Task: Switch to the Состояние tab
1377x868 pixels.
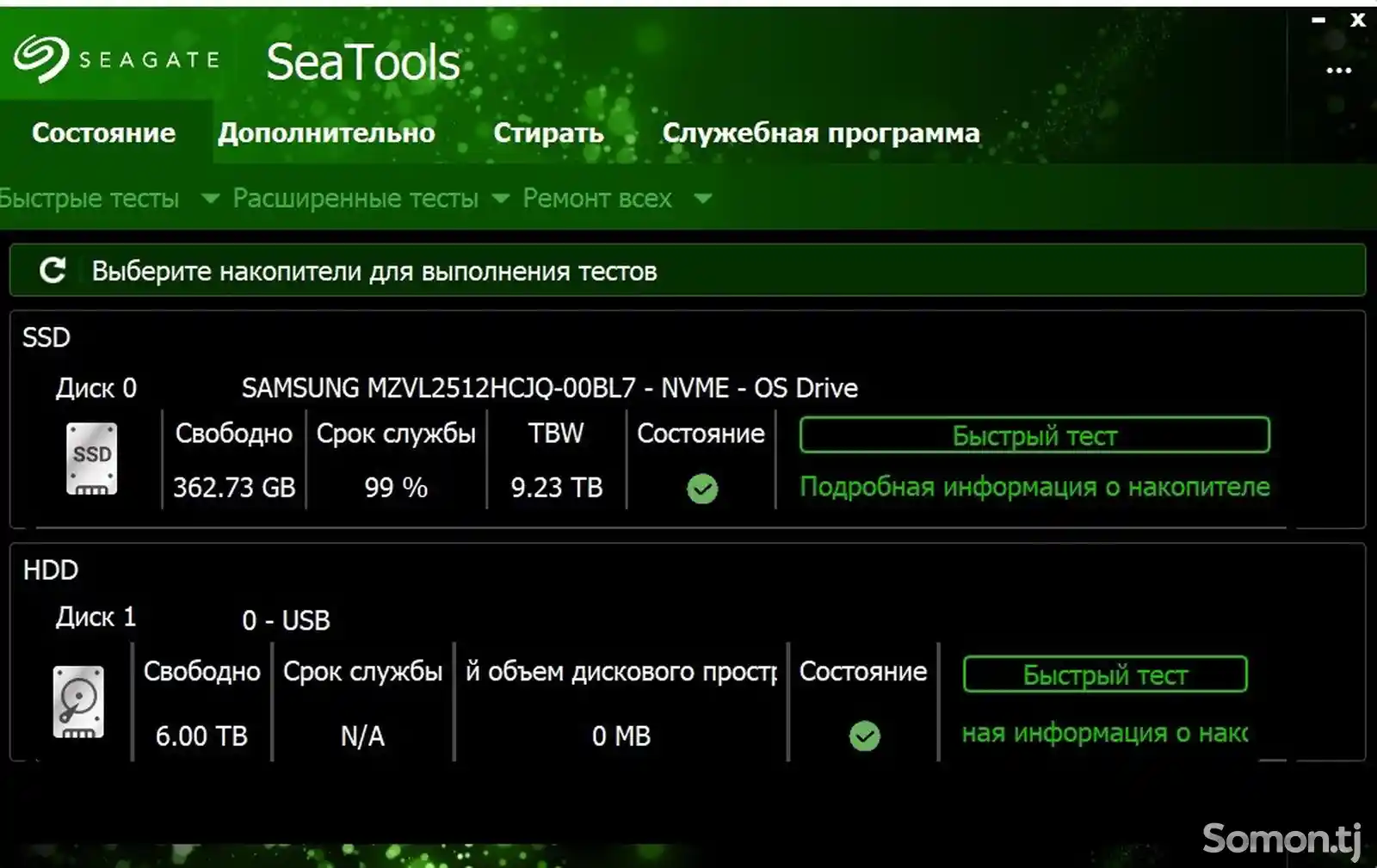Action: (103, 132)
